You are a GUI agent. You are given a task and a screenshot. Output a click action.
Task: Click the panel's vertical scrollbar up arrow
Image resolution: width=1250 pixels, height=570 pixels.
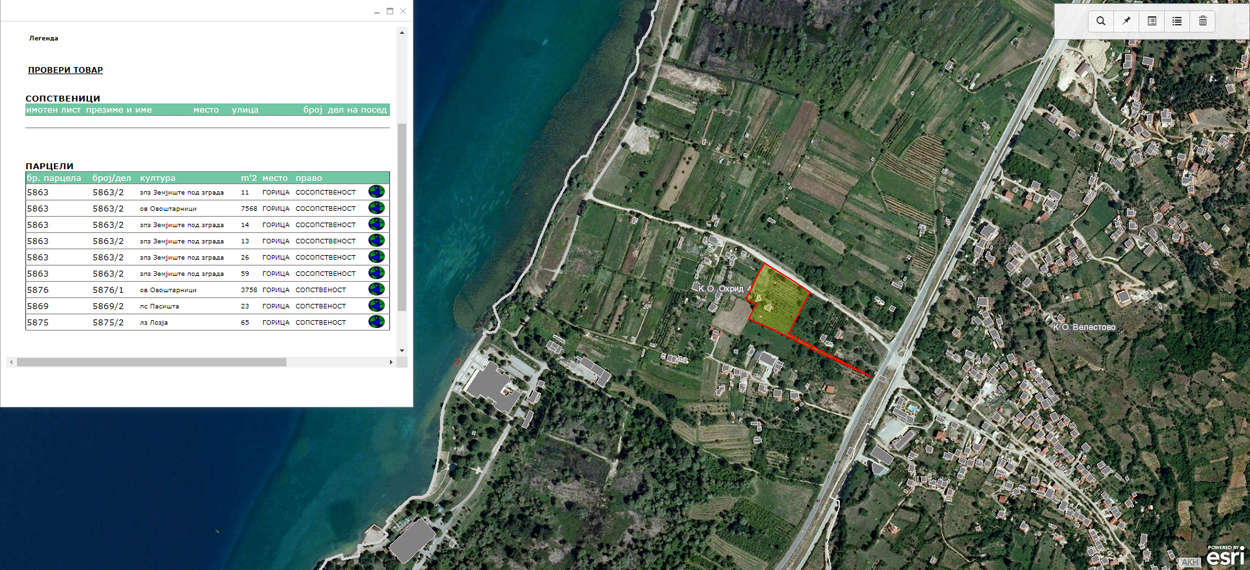pos(402,33)
